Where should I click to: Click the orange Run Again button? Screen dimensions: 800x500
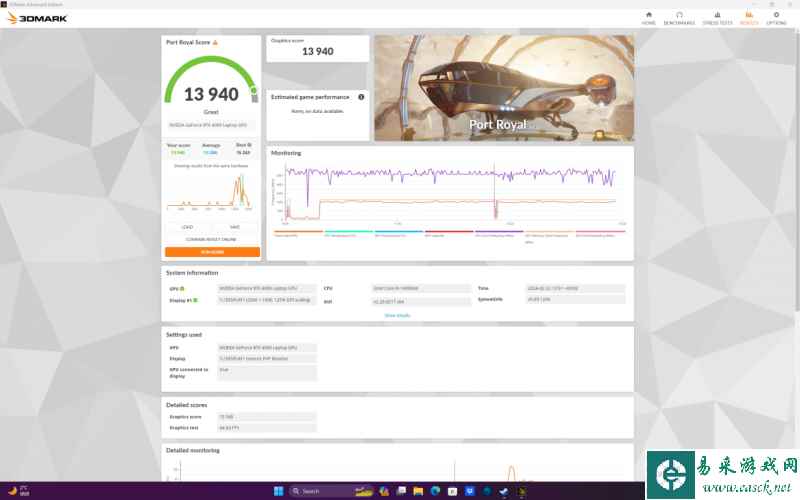click(212, 252)
